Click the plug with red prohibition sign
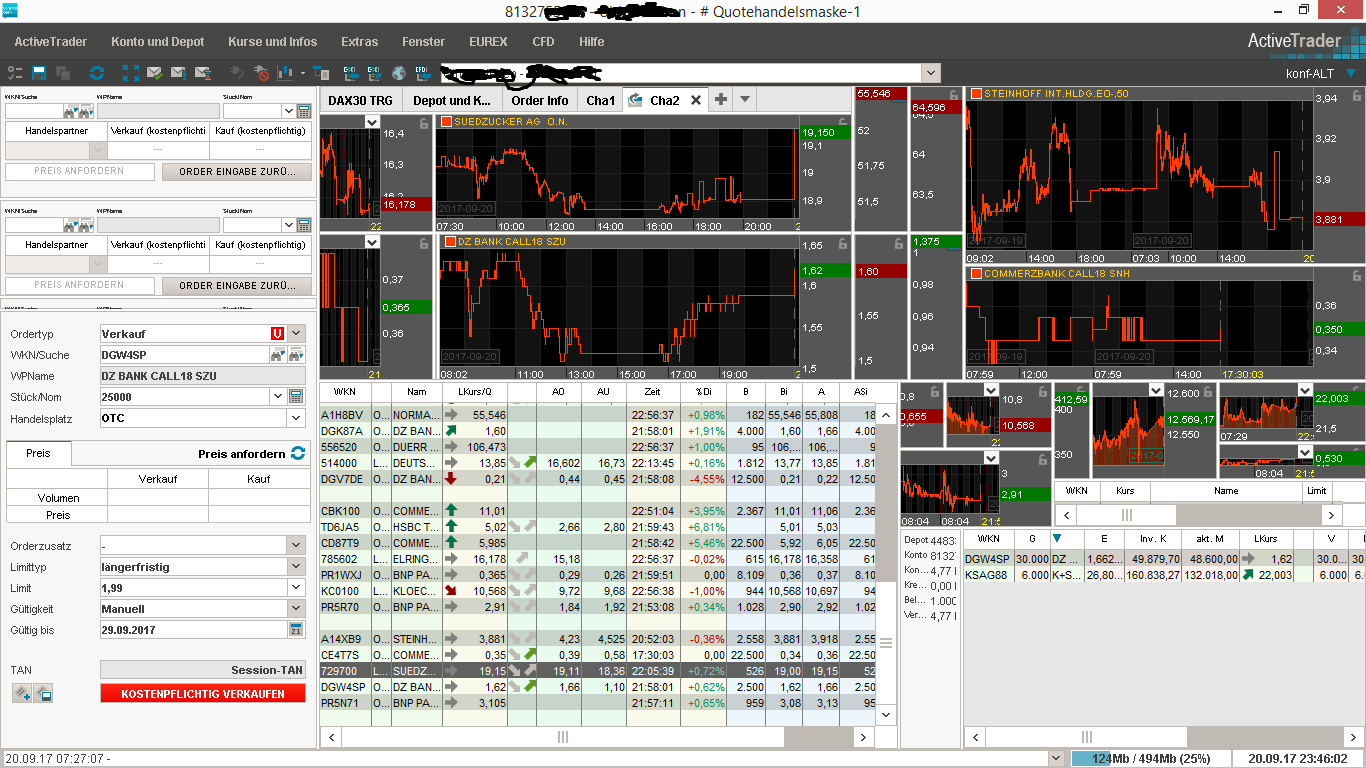The image size is (1366, 768). pyautogui.click(x=262, y=72)
